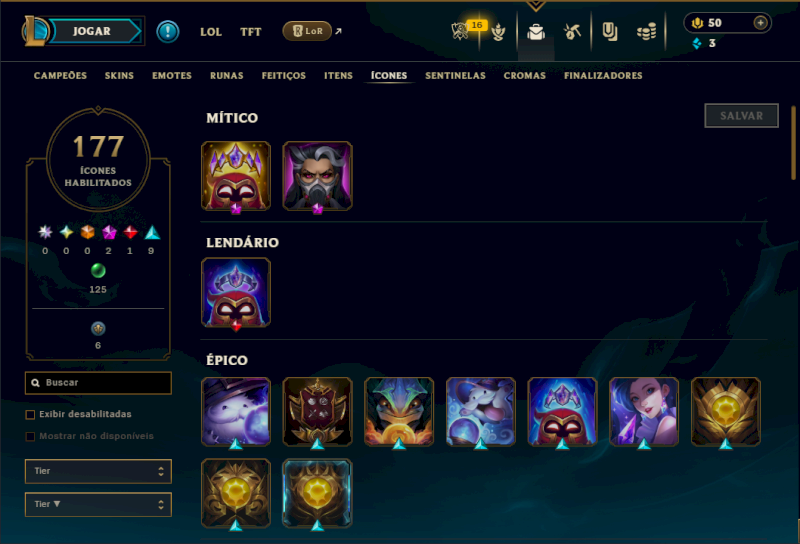Click the blue notification alert icon

tap(167, 32)
